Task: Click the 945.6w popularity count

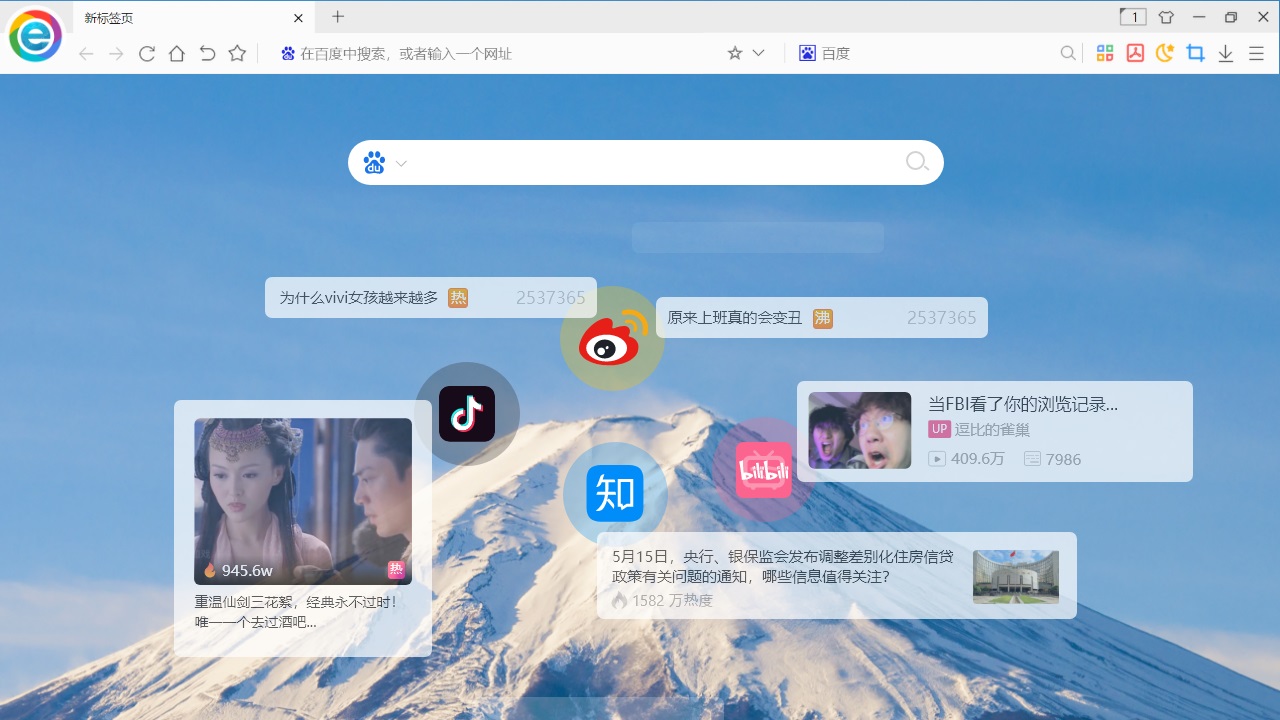Action: point(238,570)
